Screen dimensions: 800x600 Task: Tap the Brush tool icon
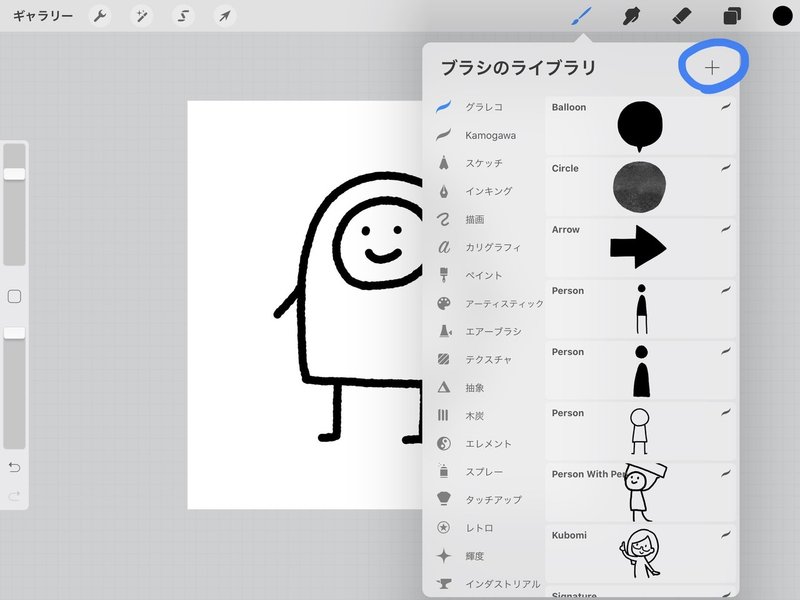point(582,16)
